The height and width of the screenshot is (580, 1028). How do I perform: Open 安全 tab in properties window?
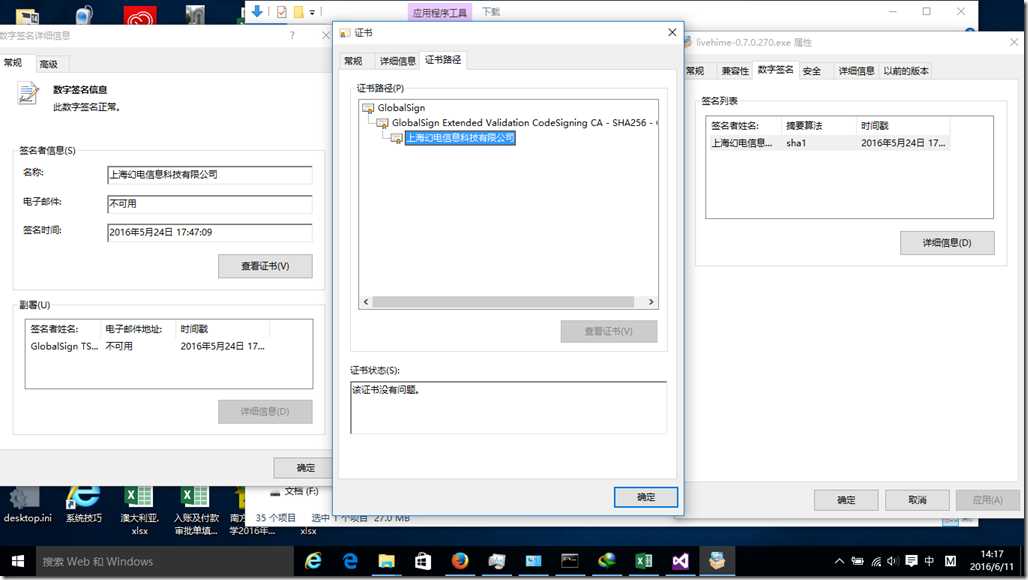coord(812,71)
